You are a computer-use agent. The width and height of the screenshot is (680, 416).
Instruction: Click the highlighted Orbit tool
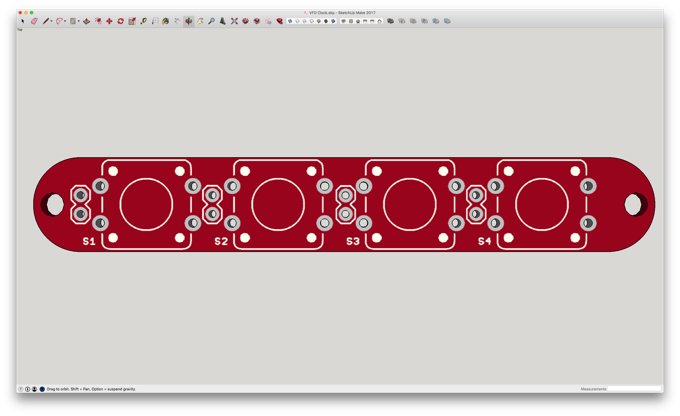coord(188,21)
